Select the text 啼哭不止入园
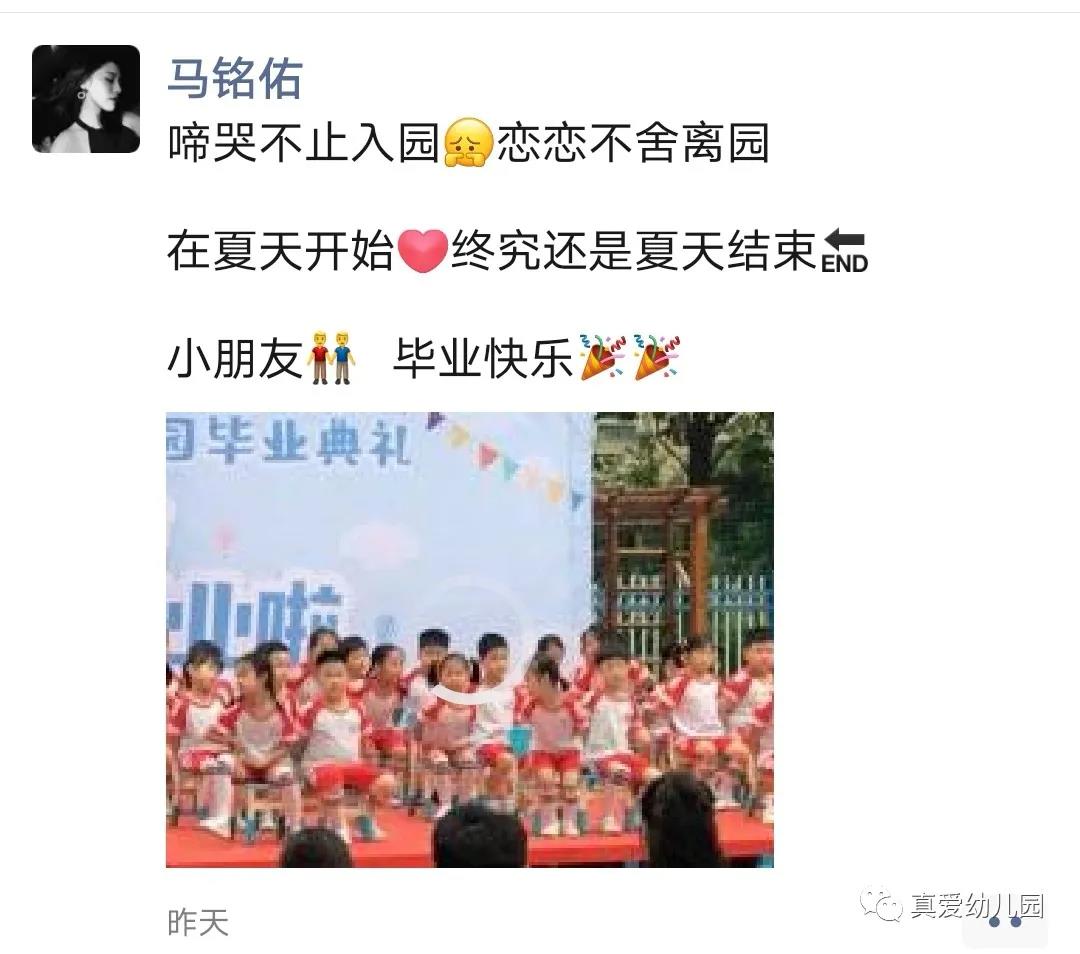 (304, 143)
